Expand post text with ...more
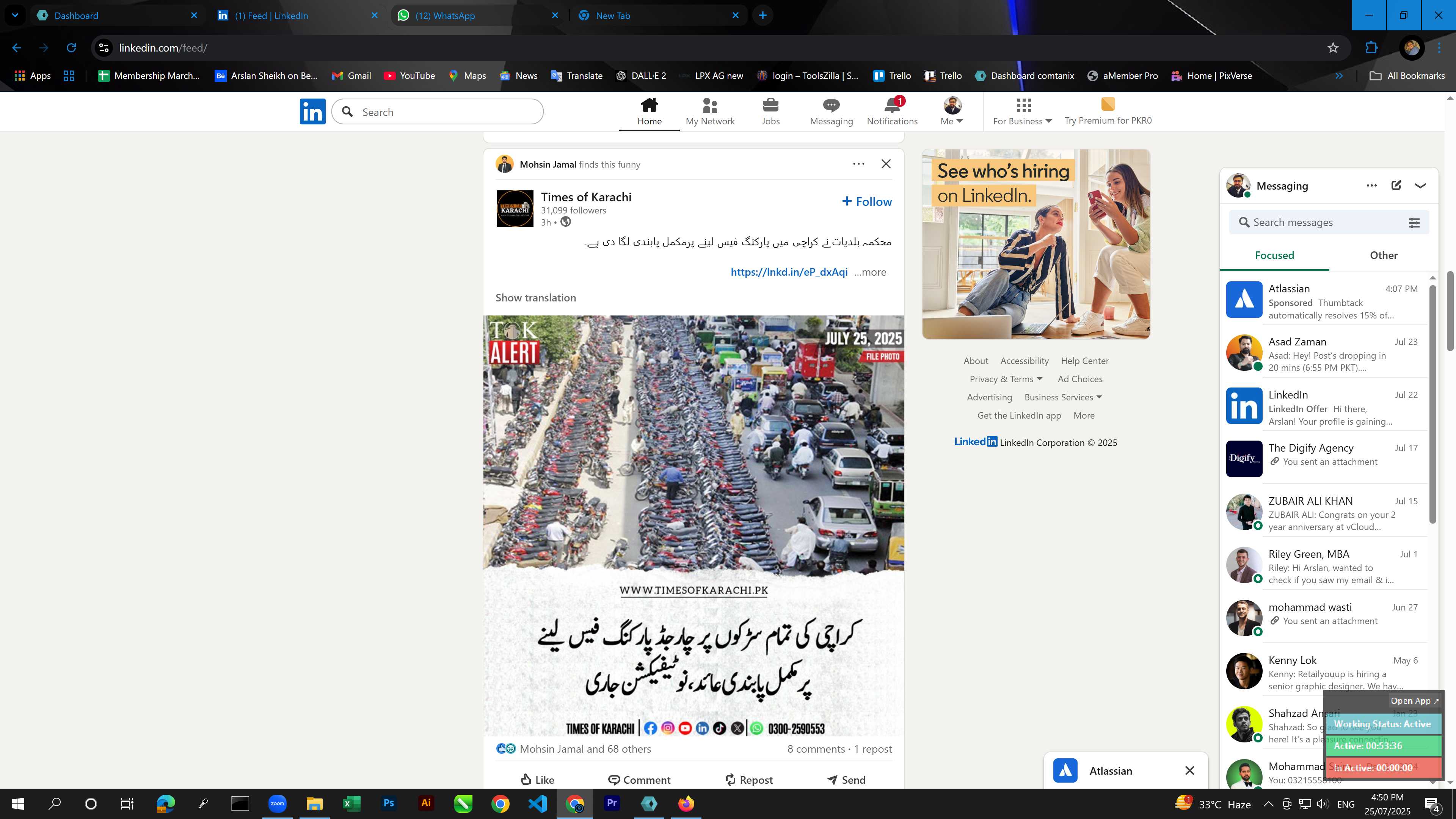Image resolution: width=1456 pixels, height=819 pixels. [870, 272]
